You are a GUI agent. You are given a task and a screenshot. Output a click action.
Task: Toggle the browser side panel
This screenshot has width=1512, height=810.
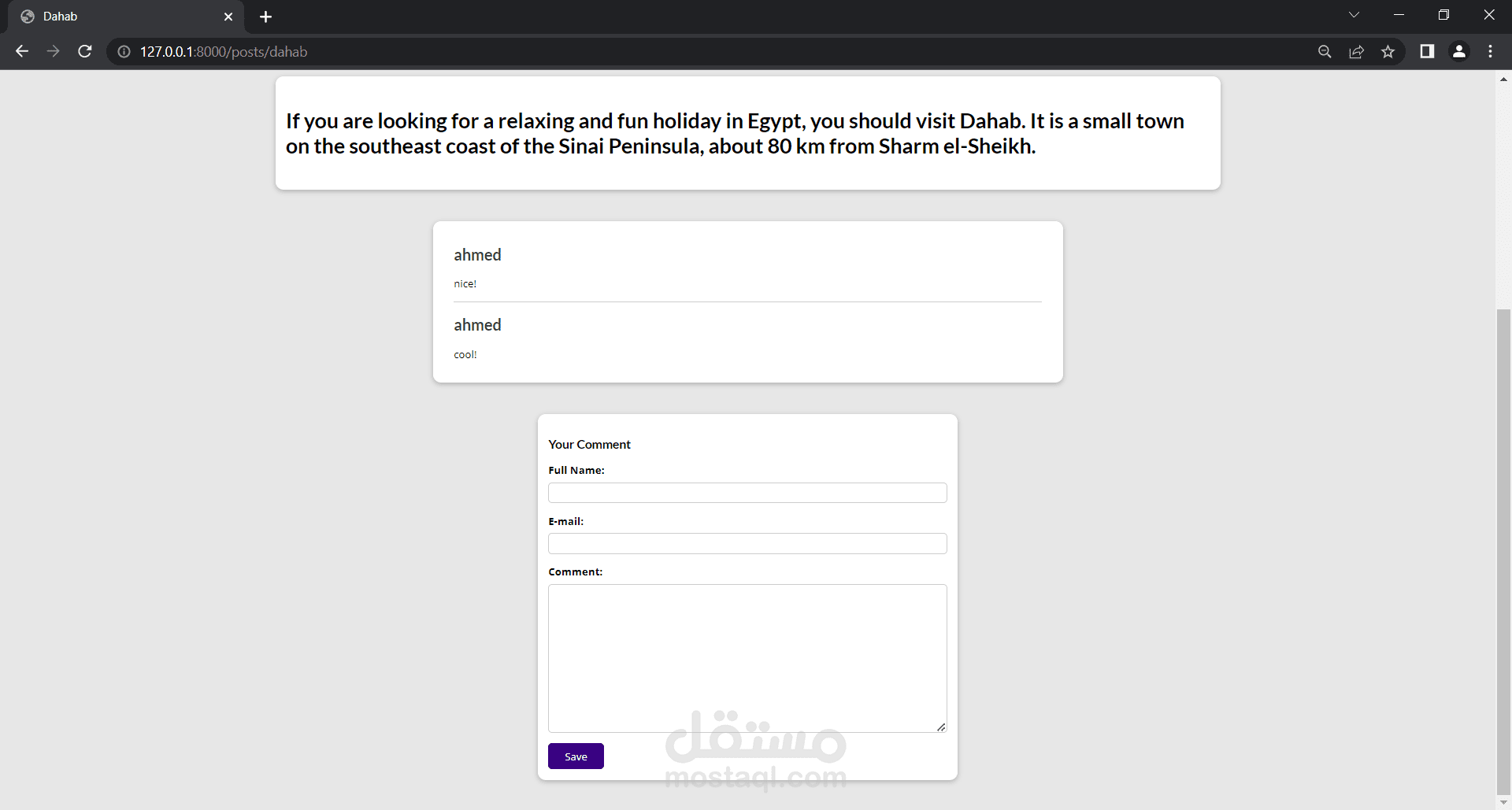(x=1426, y=52)
